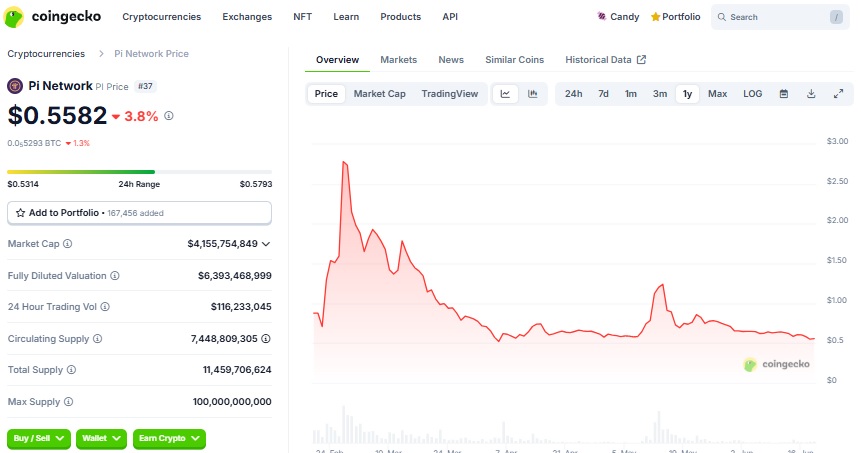Switch to News tab
The height and width of the screenshot is (453, 861).
(451, 60)
